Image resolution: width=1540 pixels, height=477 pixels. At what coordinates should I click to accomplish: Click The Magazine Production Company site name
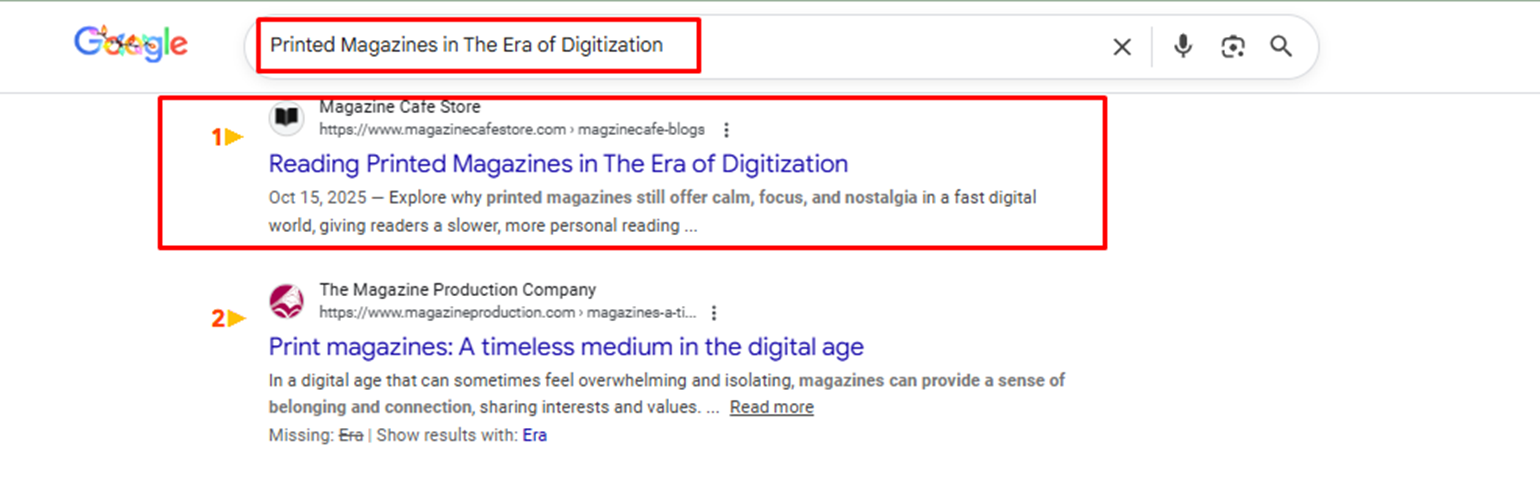(458, 290)
